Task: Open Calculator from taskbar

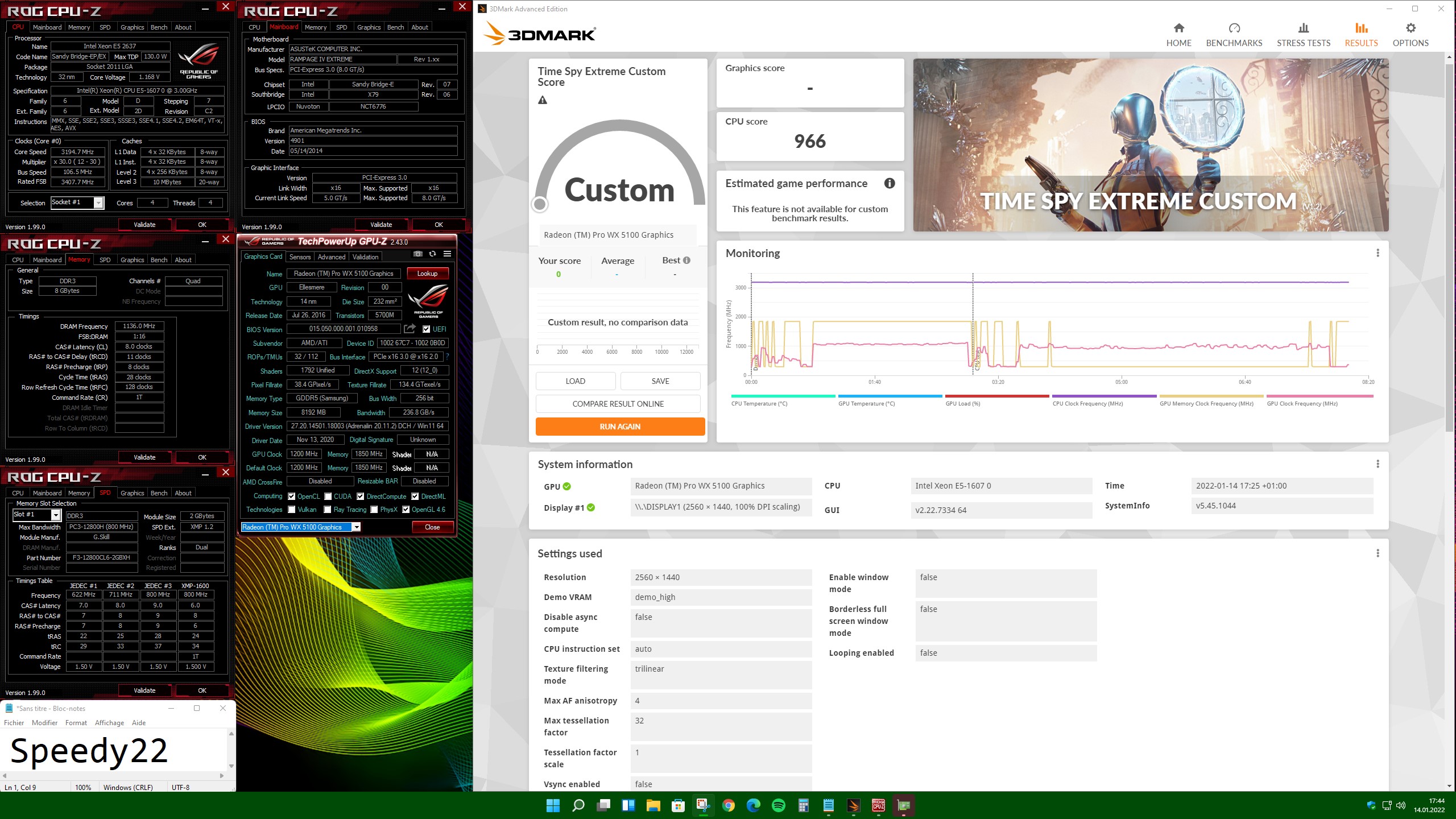Action: tap(804, 805)
